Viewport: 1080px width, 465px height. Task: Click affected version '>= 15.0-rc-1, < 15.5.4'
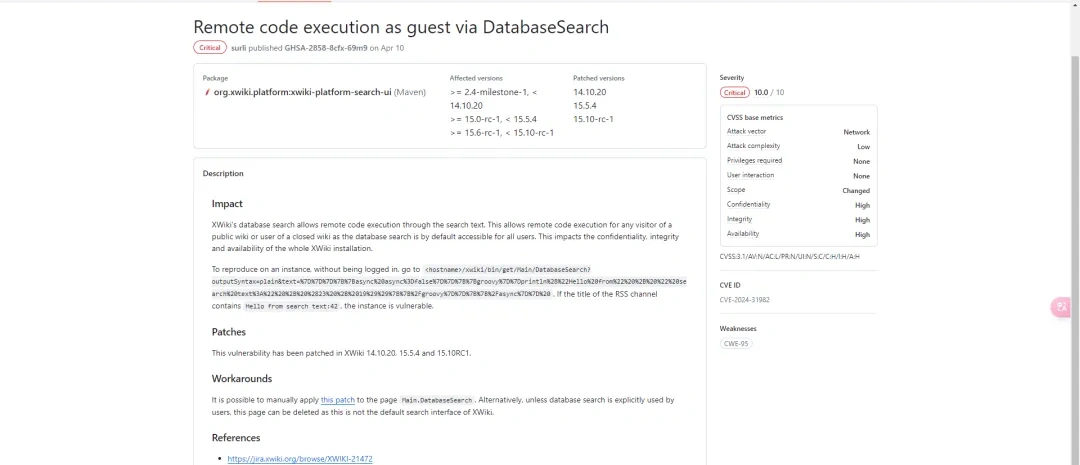tap(493, 119)
